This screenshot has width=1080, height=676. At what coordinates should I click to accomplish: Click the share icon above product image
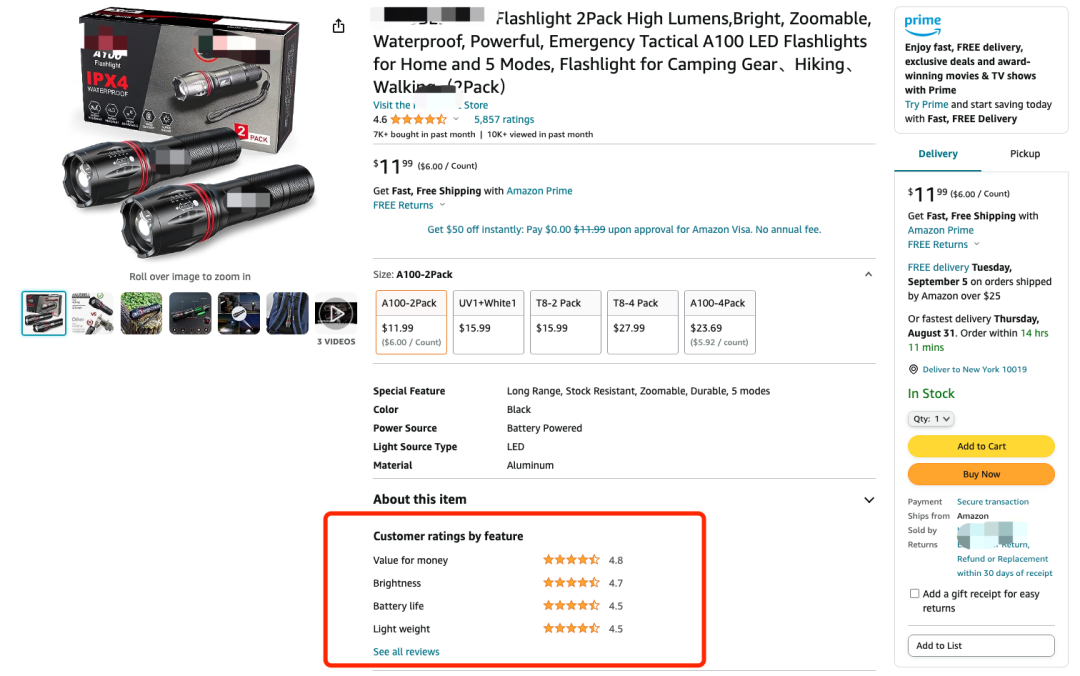tap(338, 26)
